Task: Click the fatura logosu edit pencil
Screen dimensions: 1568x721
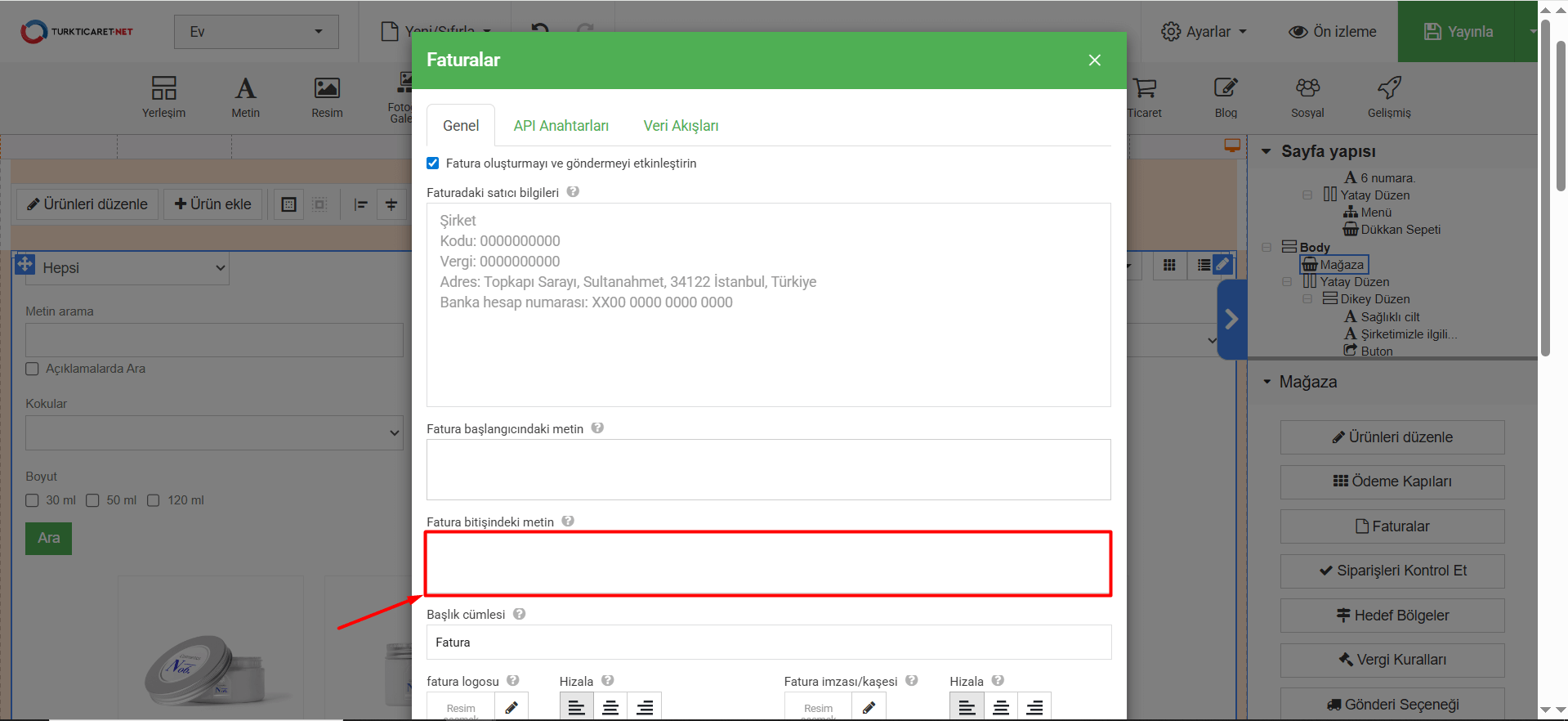Action: tap(511, 707)
